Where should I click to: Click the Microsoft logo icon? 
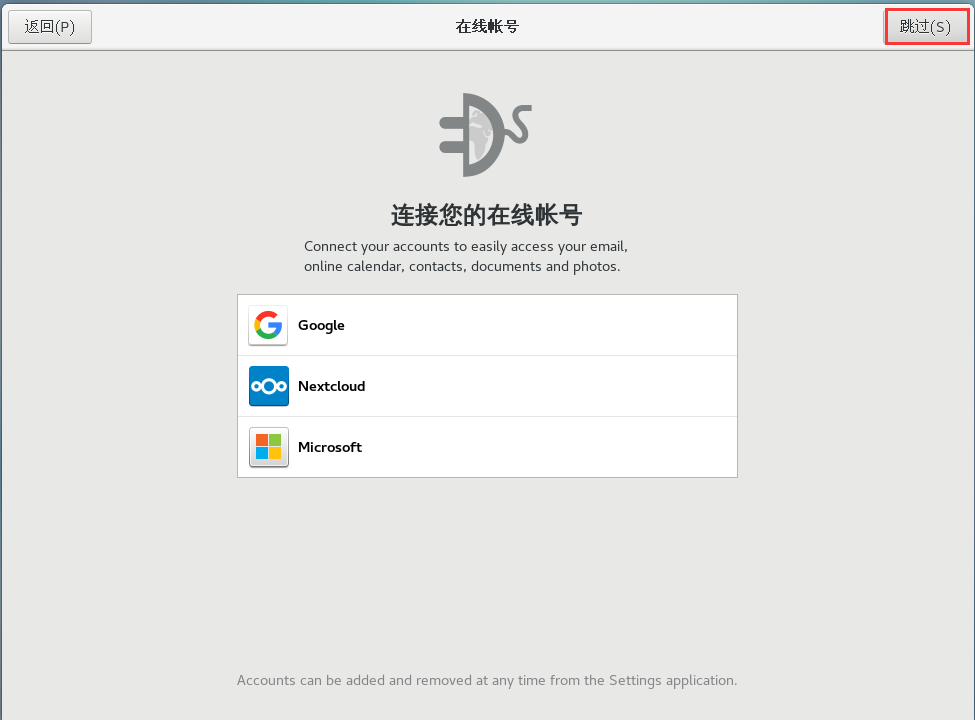click(x=269, y=447)
